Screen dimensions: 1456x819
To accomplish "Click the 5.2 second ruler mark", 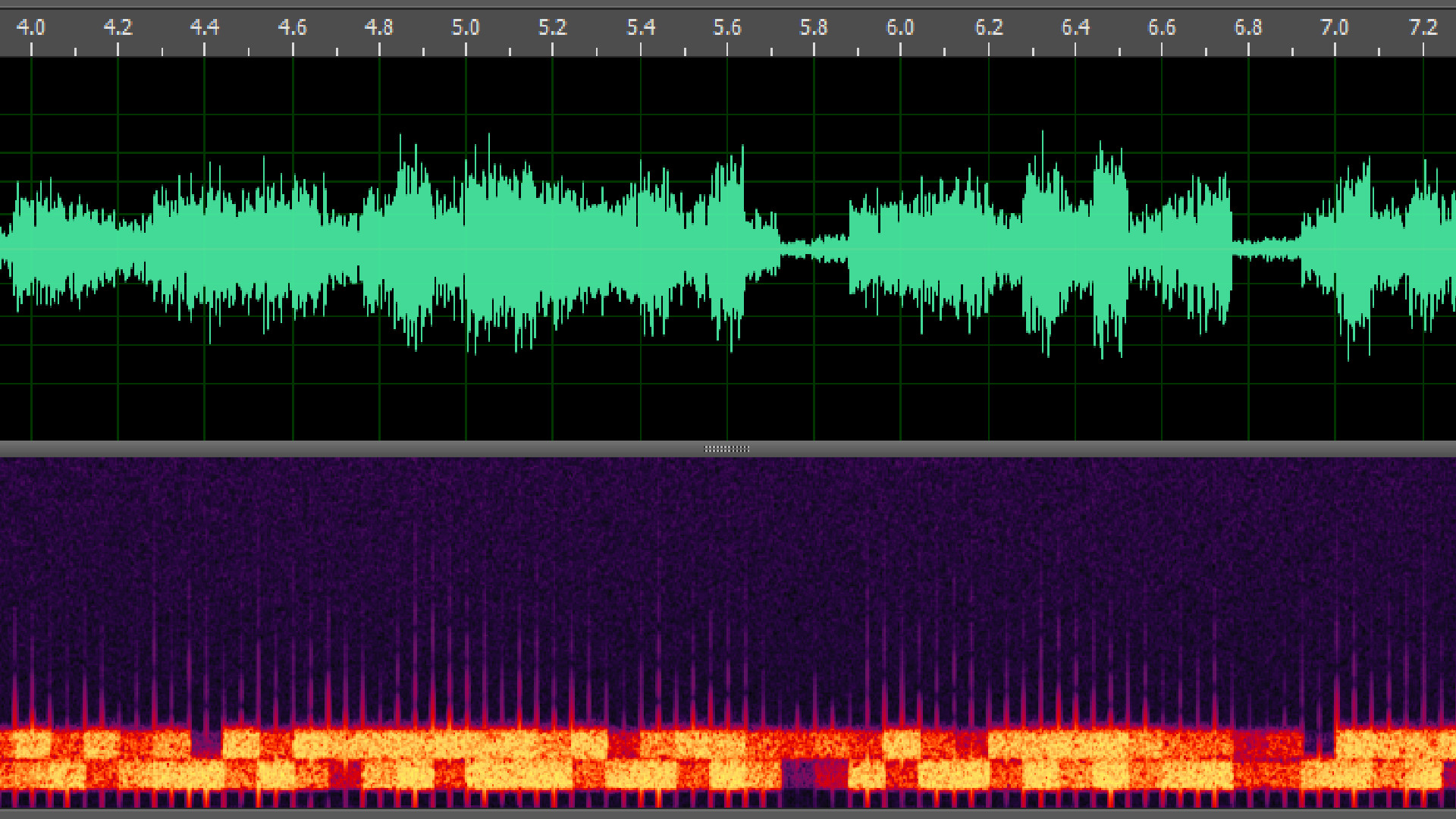I will pyautogui.click(x=552, y=28).
